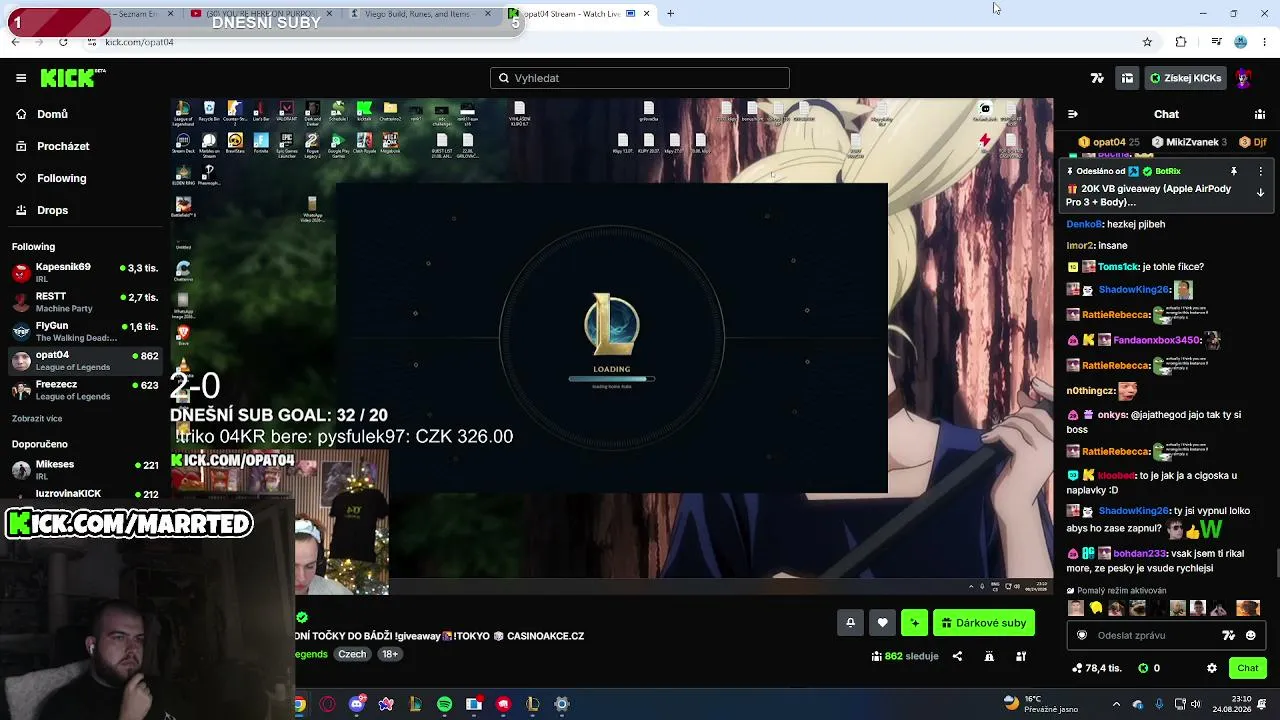Toggle follow with the heart button

[882, 623]
